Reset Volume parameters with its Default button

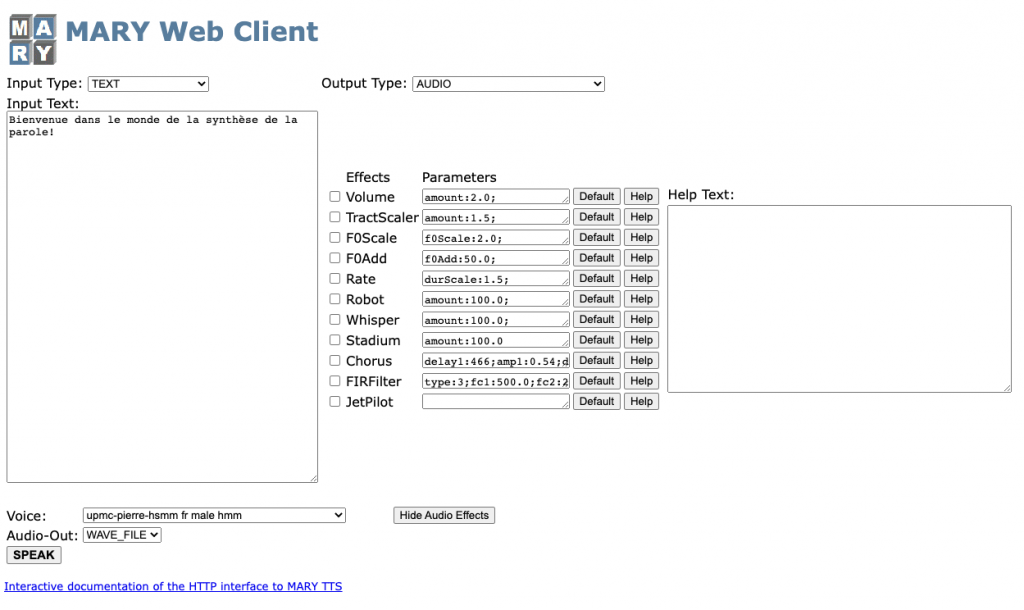[x=596, y=196]
